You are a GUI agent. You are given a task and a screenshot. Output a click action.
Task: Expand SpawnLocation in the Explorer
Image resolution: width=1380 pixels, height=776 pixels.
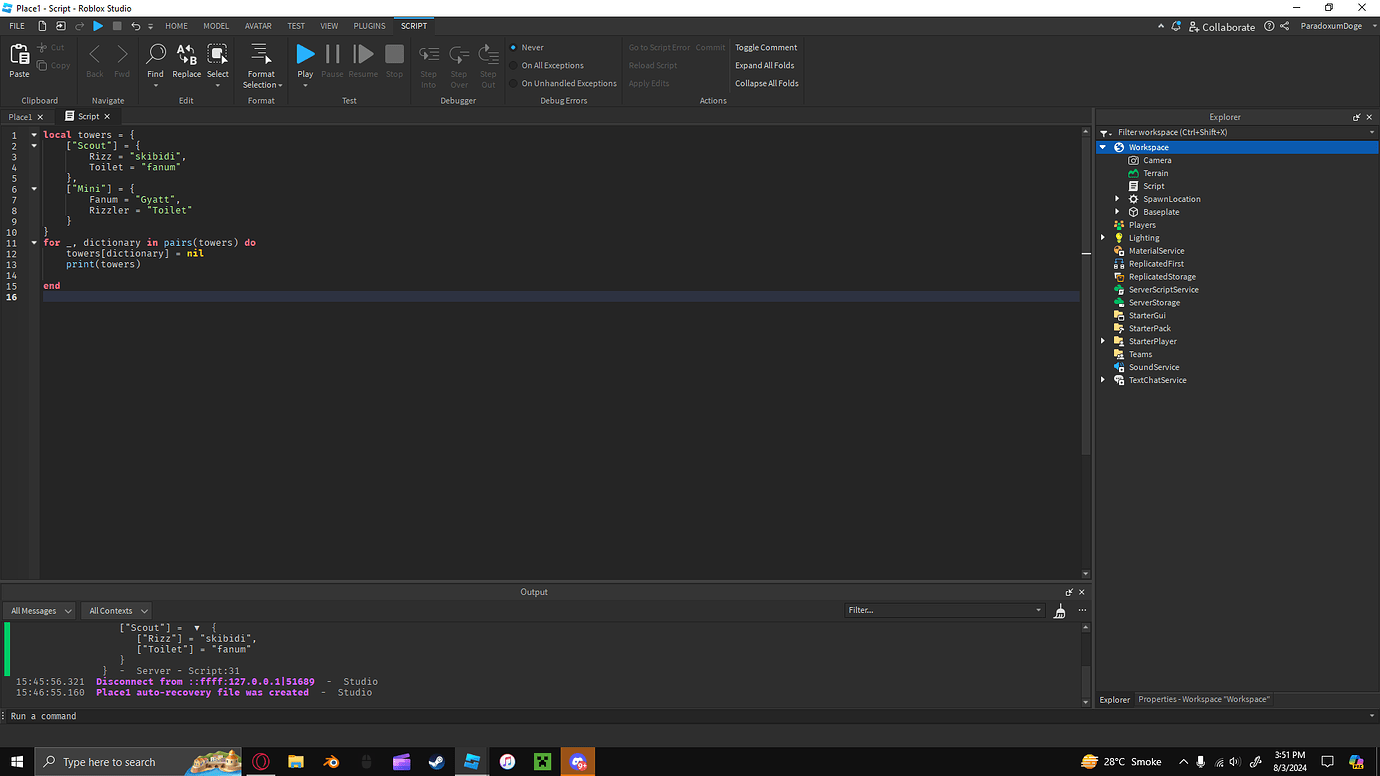(x=1117, y=198)
